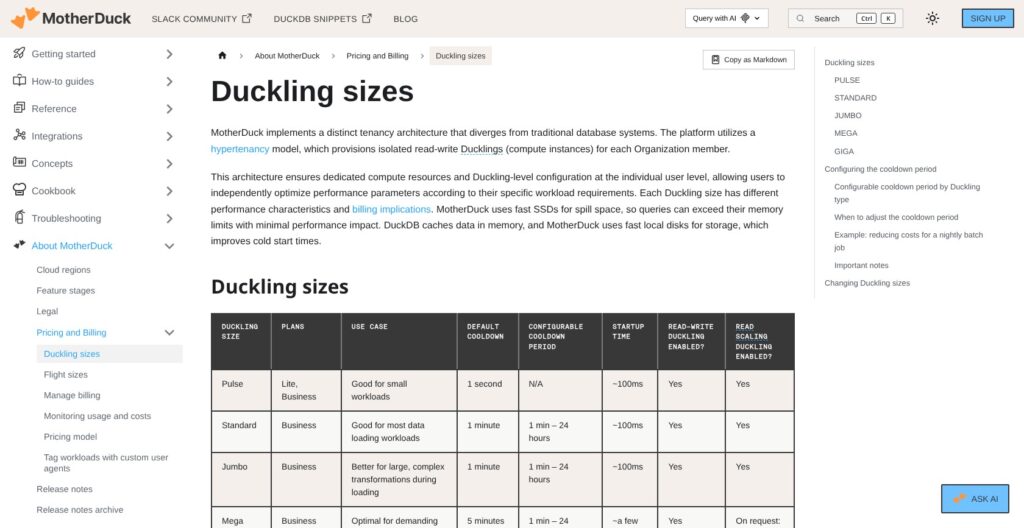Screen dimensions: 1024x528
Task: Click the external-link icon beside DuckDB Snippets
Action: pyautogui.click(x=367, y=19)
